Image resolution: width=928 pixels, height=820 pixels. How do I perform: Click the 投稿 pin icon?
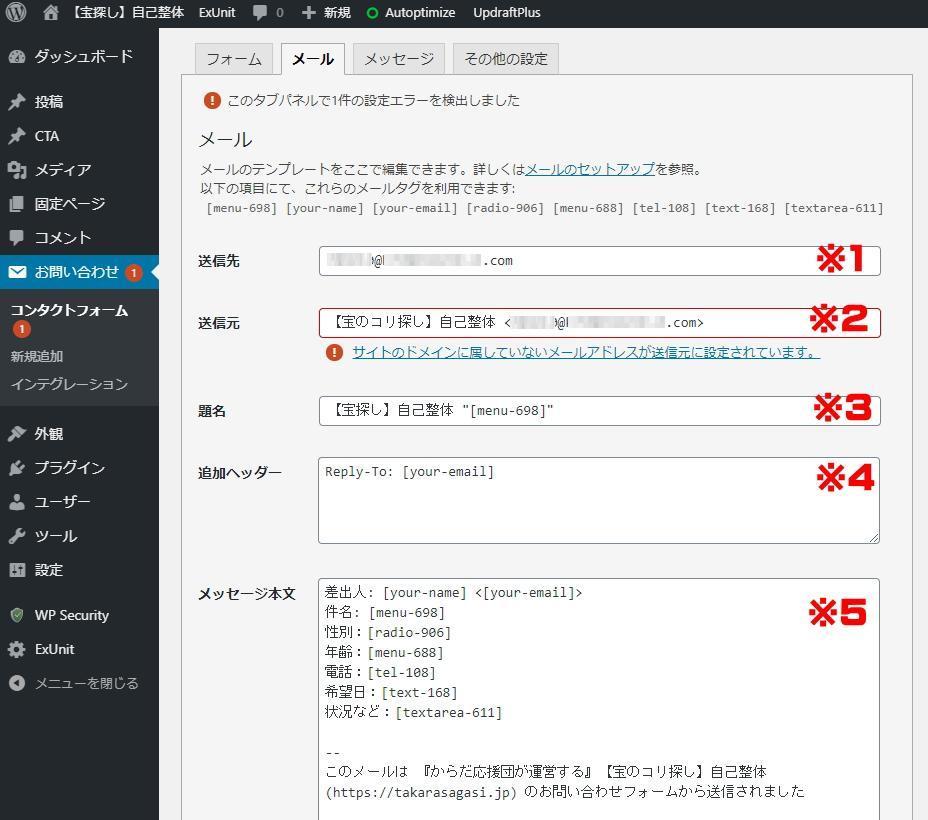pos(17,102)
